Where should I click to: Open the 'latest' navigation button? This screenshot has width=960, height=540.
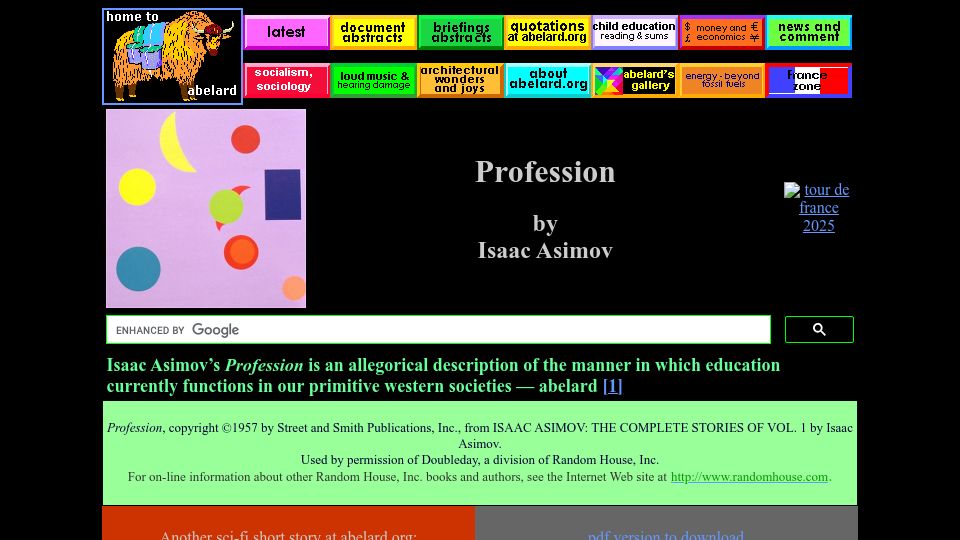[x=287, y=32]
